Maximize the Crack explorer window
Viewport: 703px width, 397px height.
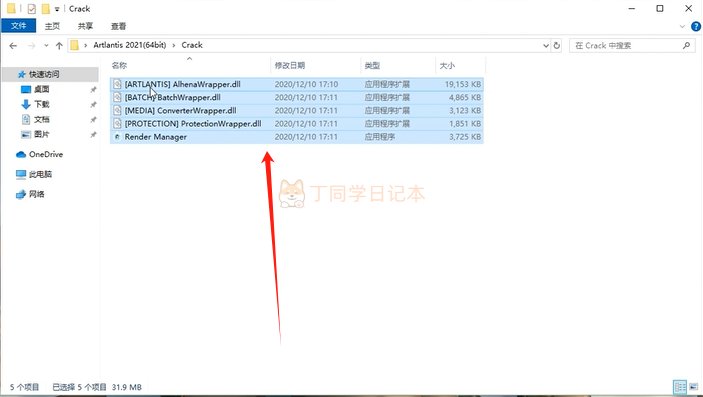coord(660,9)
